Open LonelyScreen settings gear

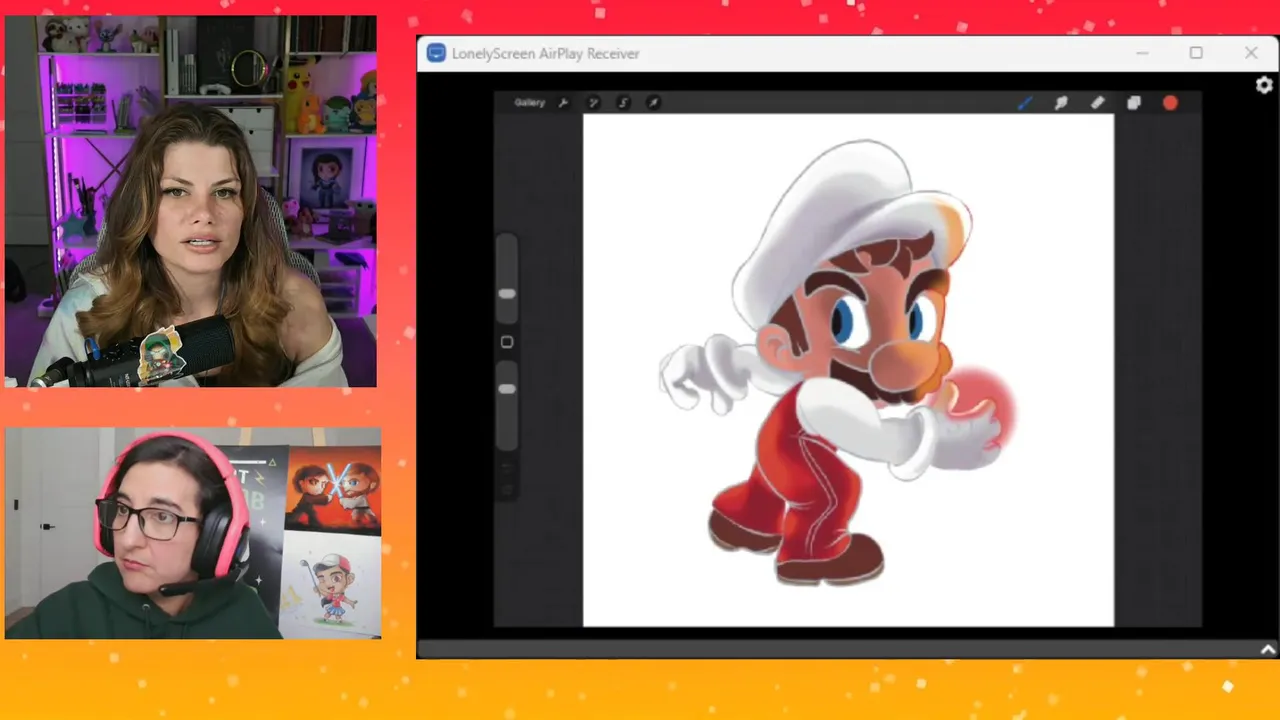click(x=1264, y=85)
